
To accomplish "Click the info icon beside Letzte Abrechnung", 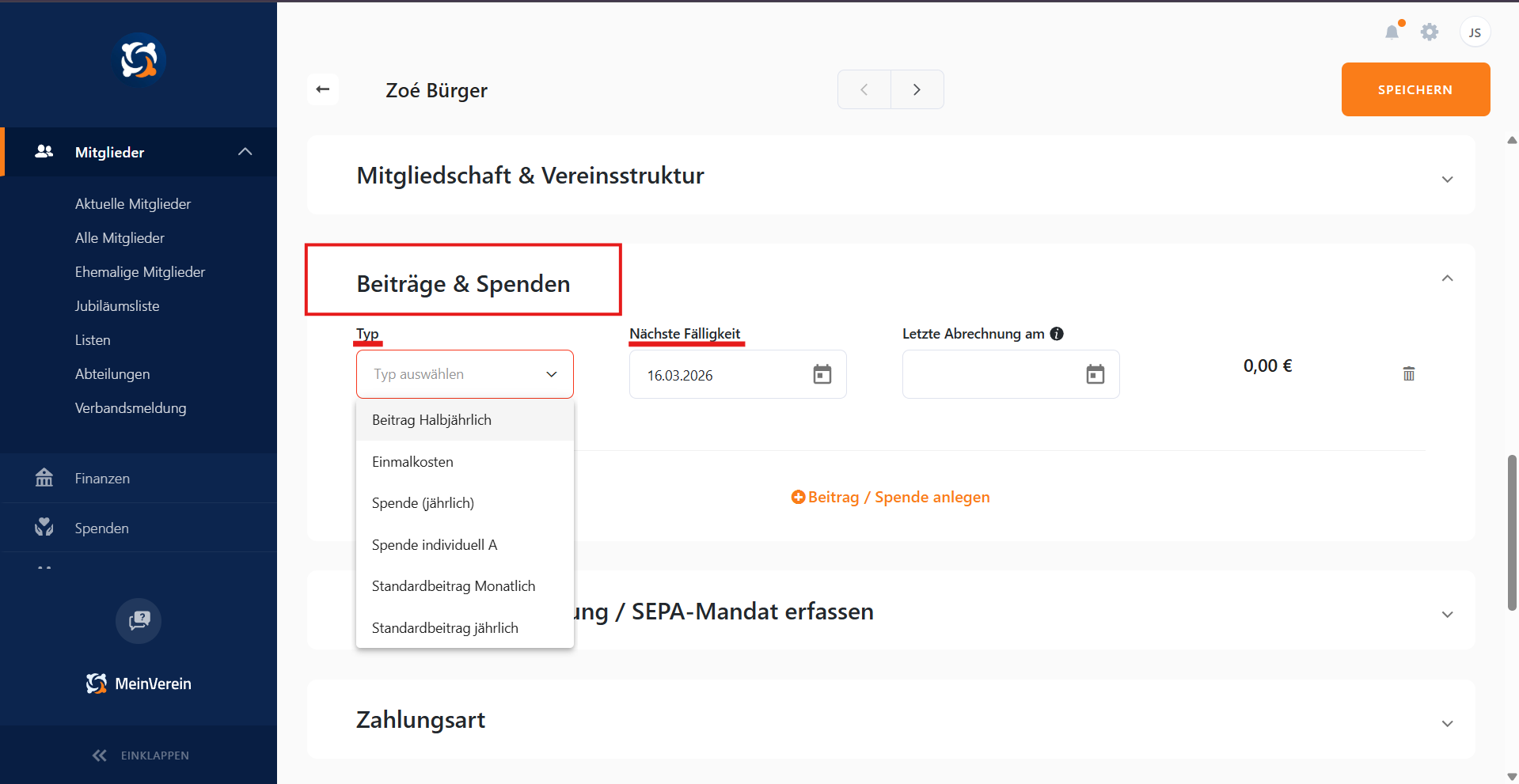I will (x=1057, y=334).
